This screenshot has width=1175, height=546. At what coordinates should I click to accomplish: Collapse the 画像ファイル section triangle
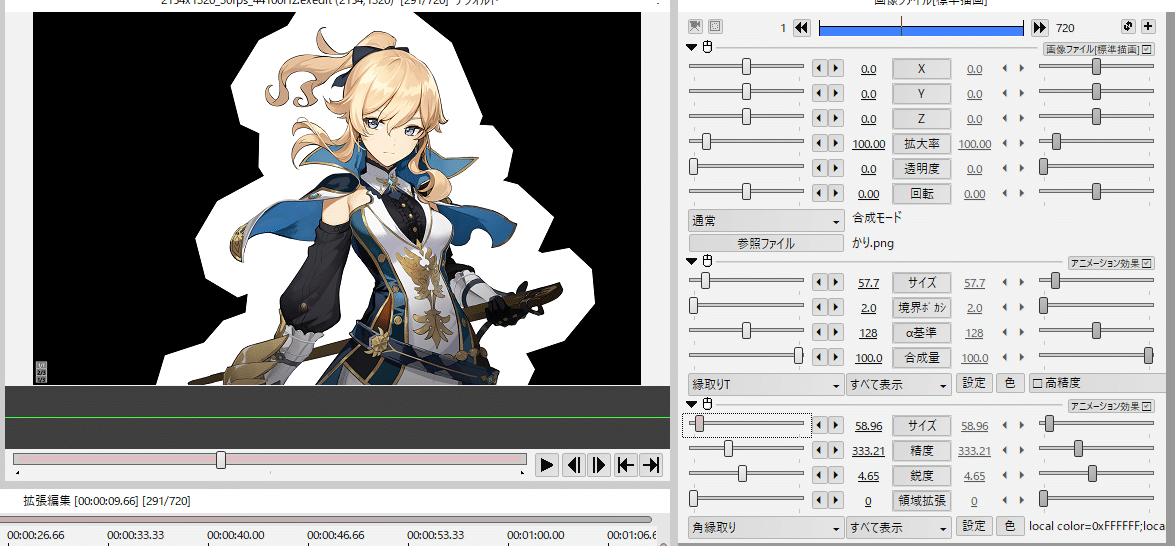[x=692, y=48]
